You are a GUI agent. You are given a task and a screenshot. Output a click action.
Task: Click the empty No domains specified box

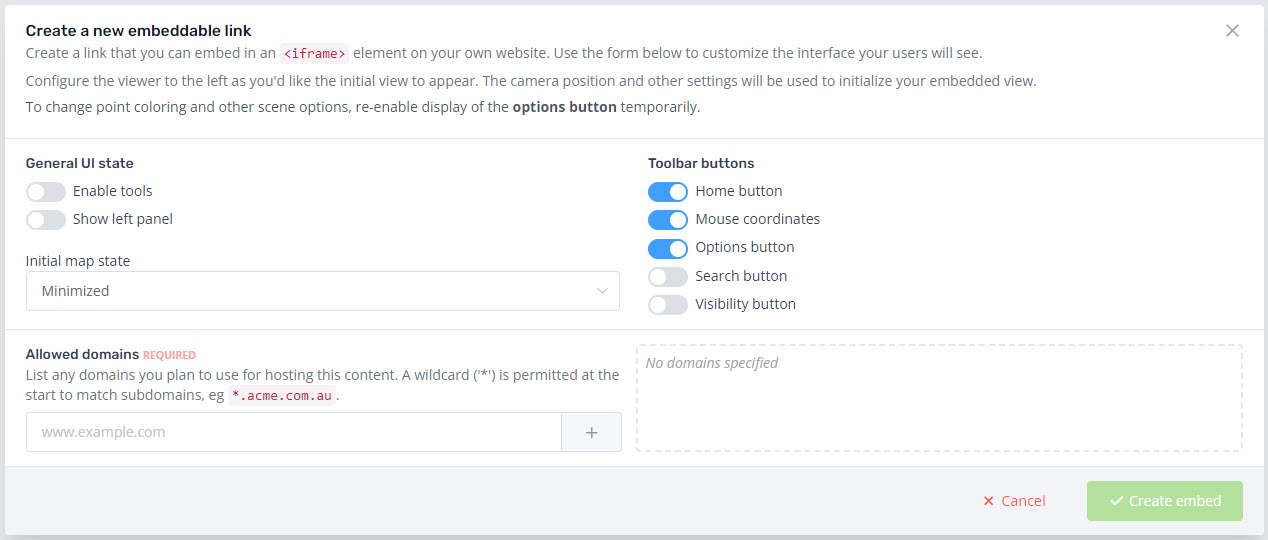[x=939, y=398]
